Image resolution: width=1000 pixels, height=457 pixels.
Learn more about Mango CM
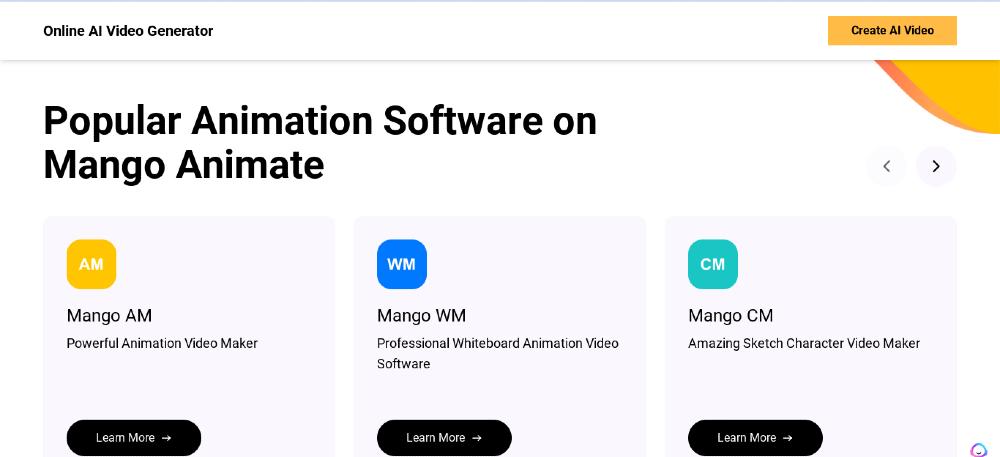755,438
